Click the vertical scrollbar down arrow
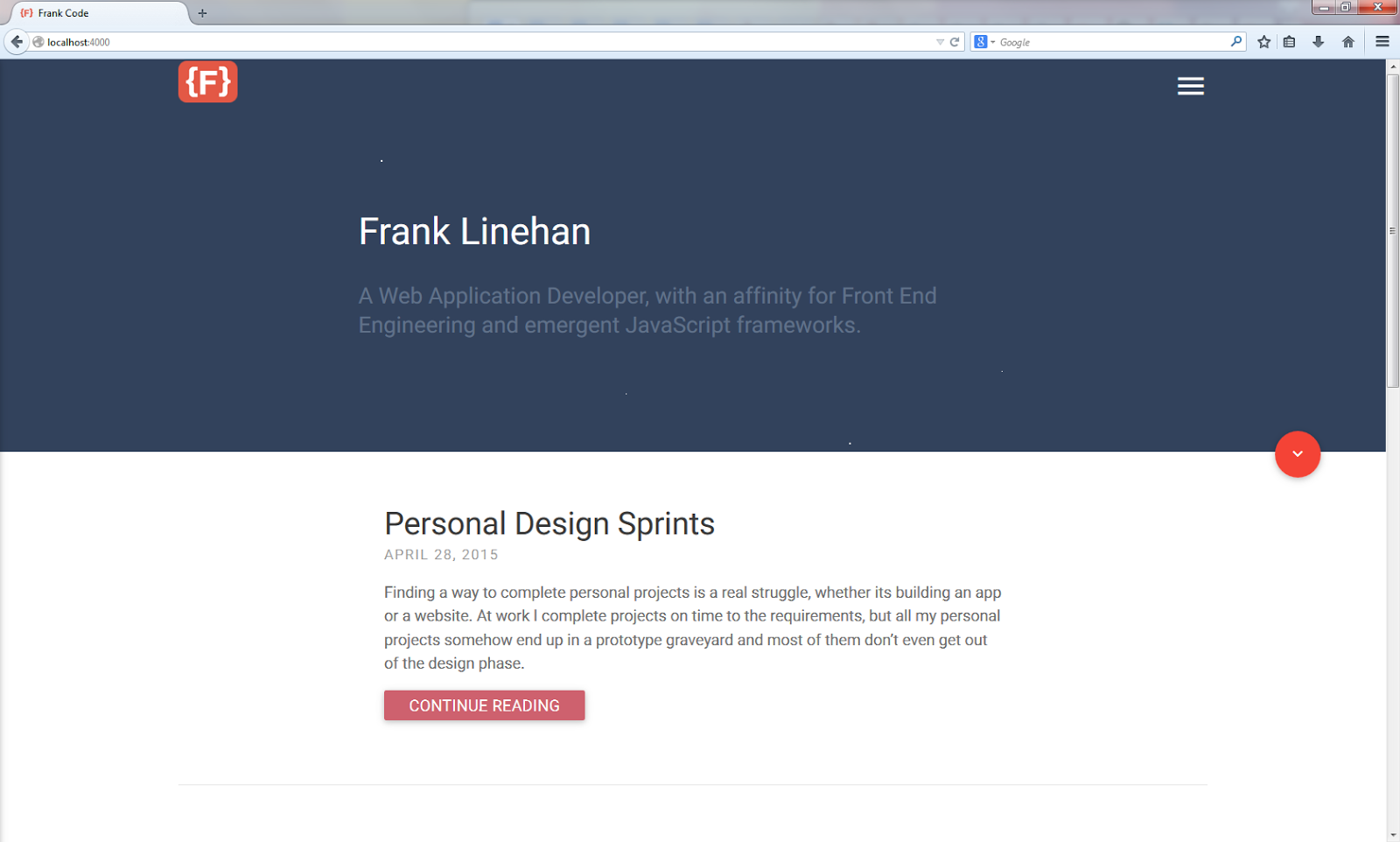This screenshot has height=842, width=1400. [1392, 835]
